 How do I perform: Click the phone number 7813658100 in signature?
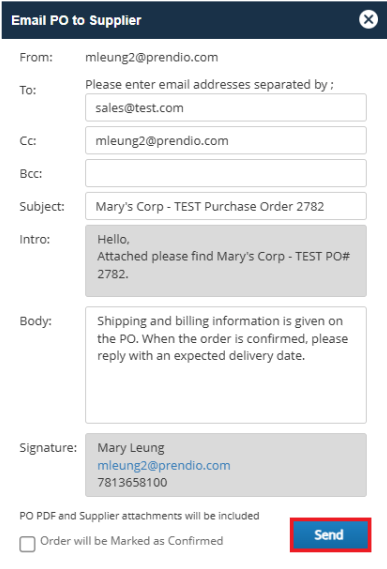pos(132,482)
